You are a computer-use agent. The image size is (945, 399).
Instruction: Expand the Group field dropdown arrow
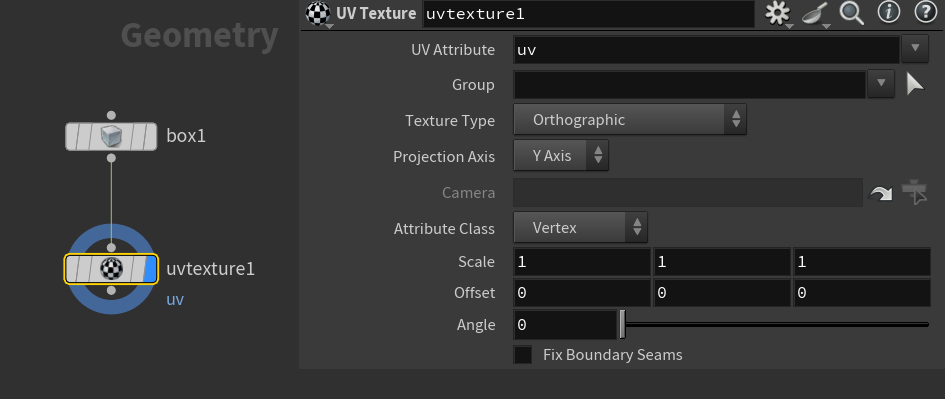[881, 84]
